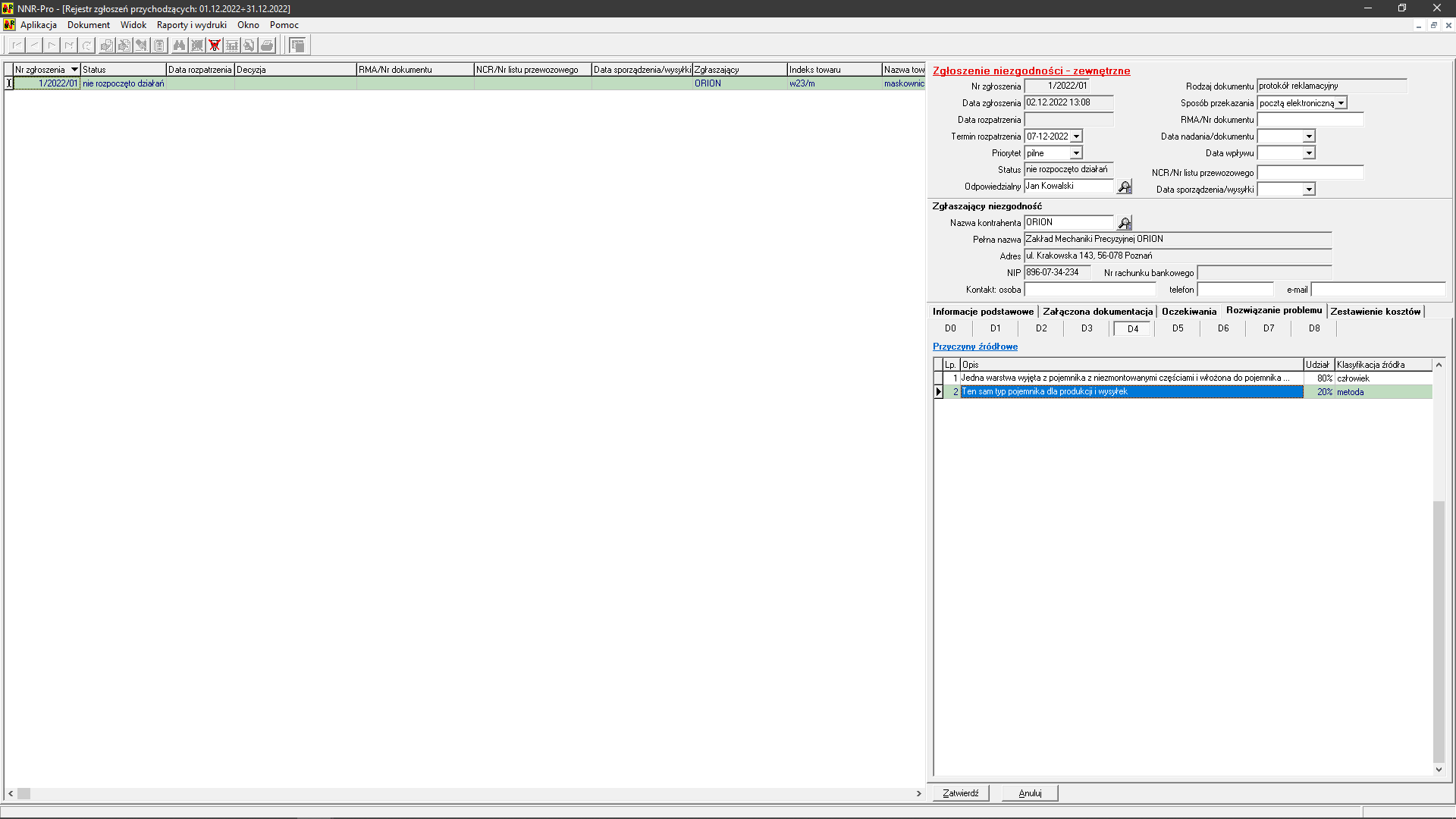
Task: Click the horizontal scrollbar thumb under the list
Action: click(x=24, y=793)
